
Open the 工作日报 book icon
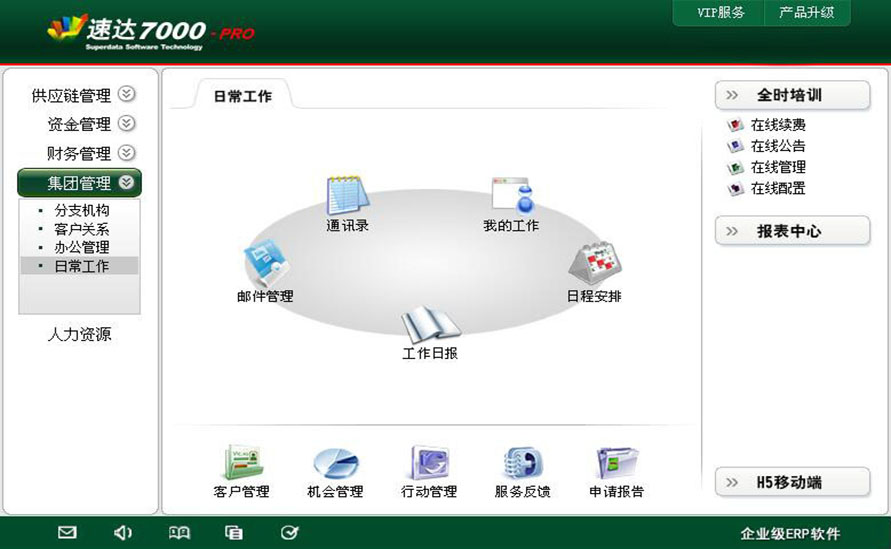click(x=430, y=323)
